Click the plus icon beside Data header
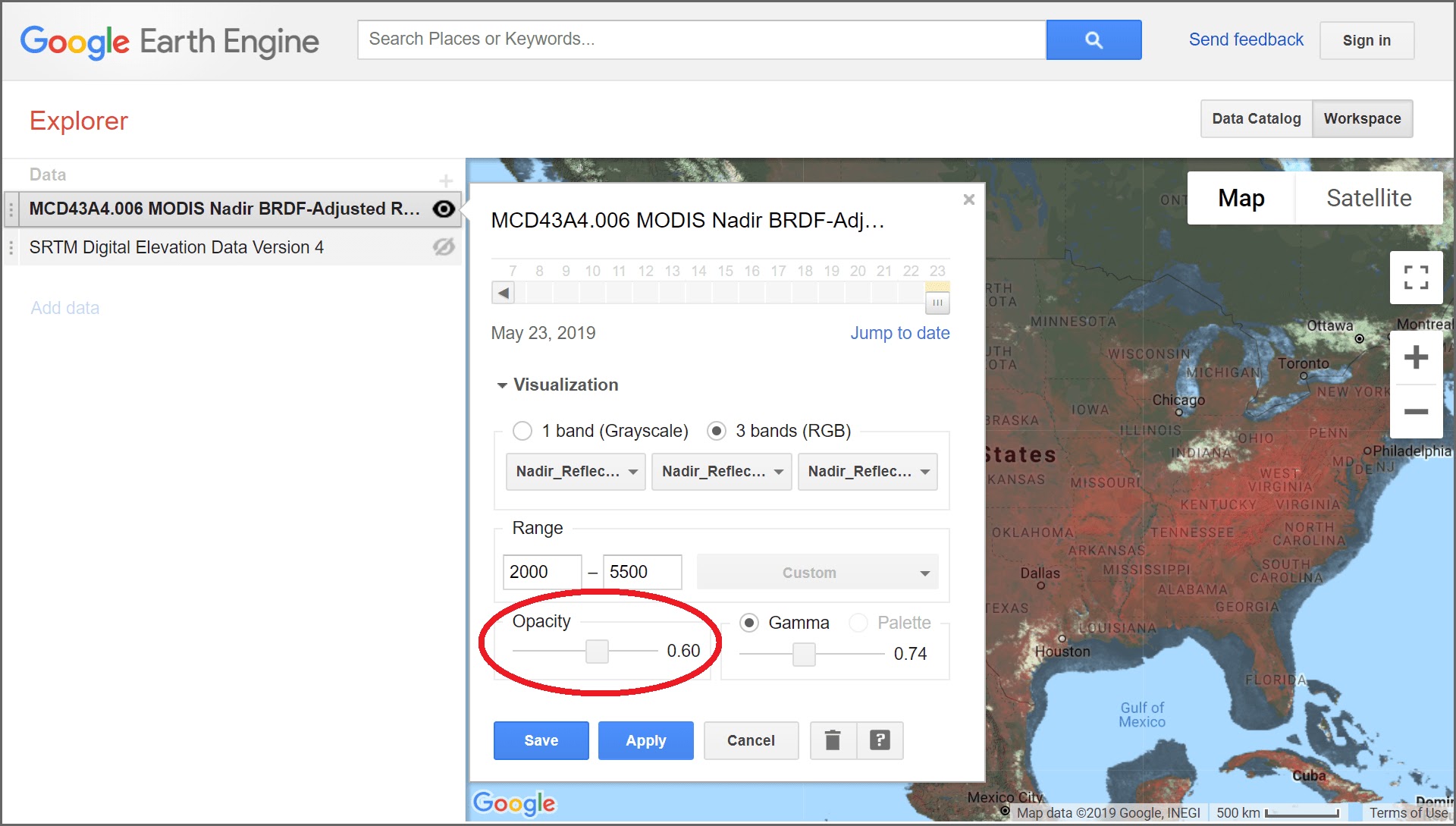Screen dimensions: 1456x826 coord(446,181)
